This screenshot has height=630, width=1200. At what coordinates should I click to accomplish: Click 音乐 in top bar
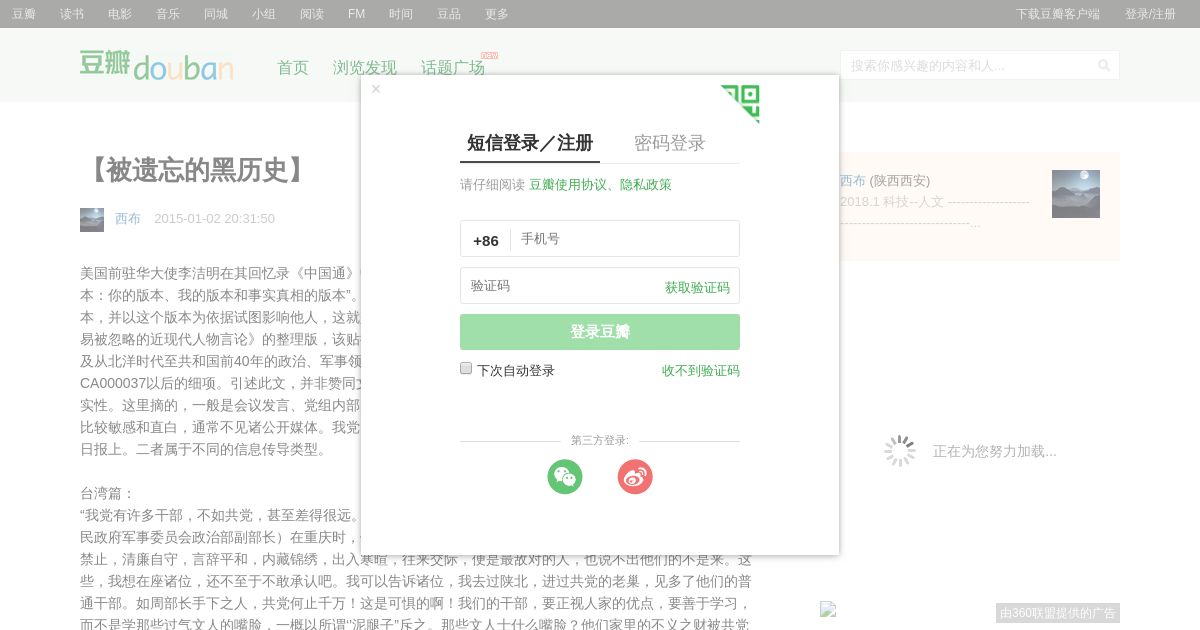(168, 14)
